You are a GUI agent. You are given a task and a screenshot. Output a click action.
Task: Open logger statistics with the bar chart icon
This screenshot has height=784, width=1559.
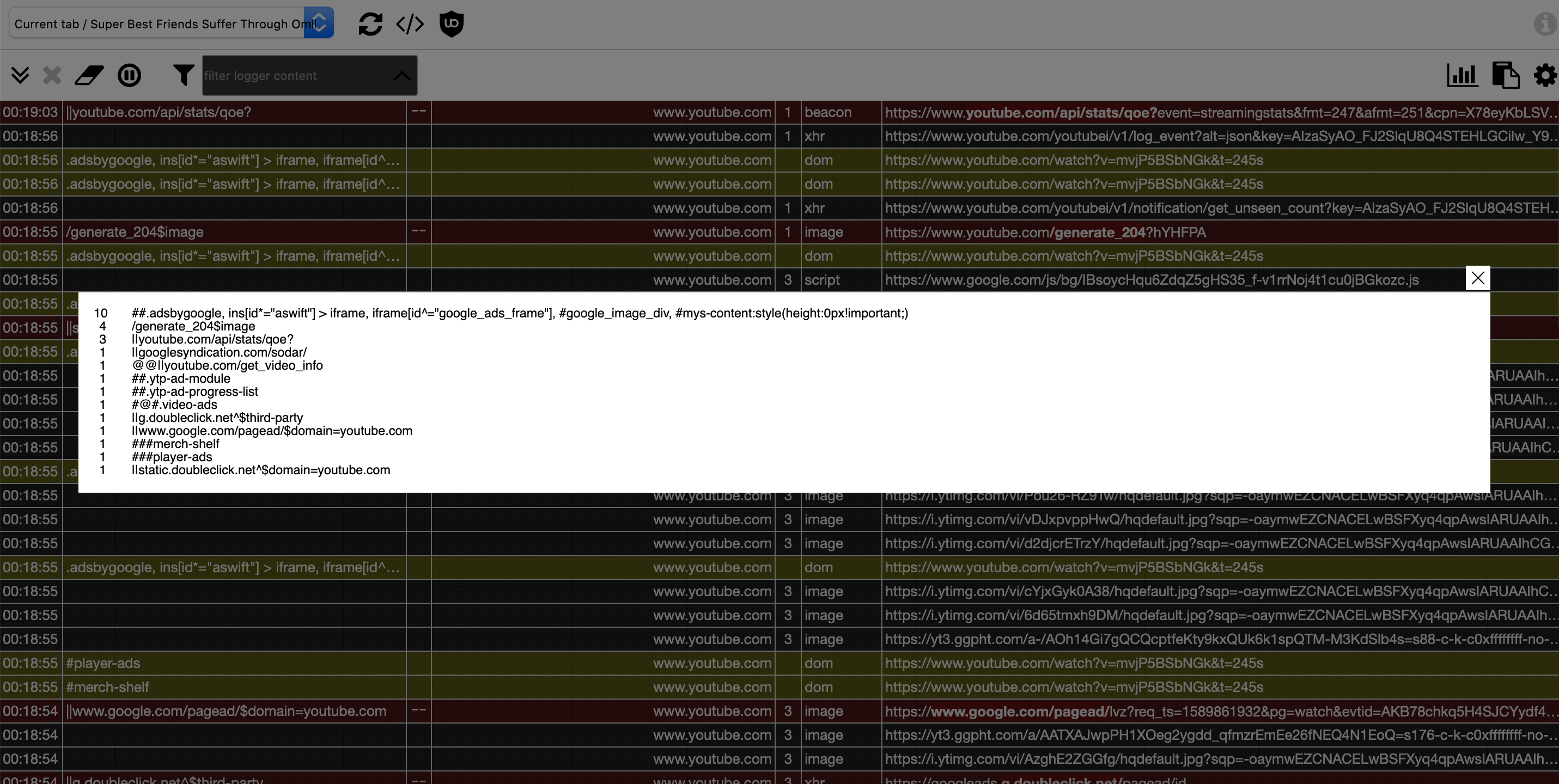coord(1463,75)
